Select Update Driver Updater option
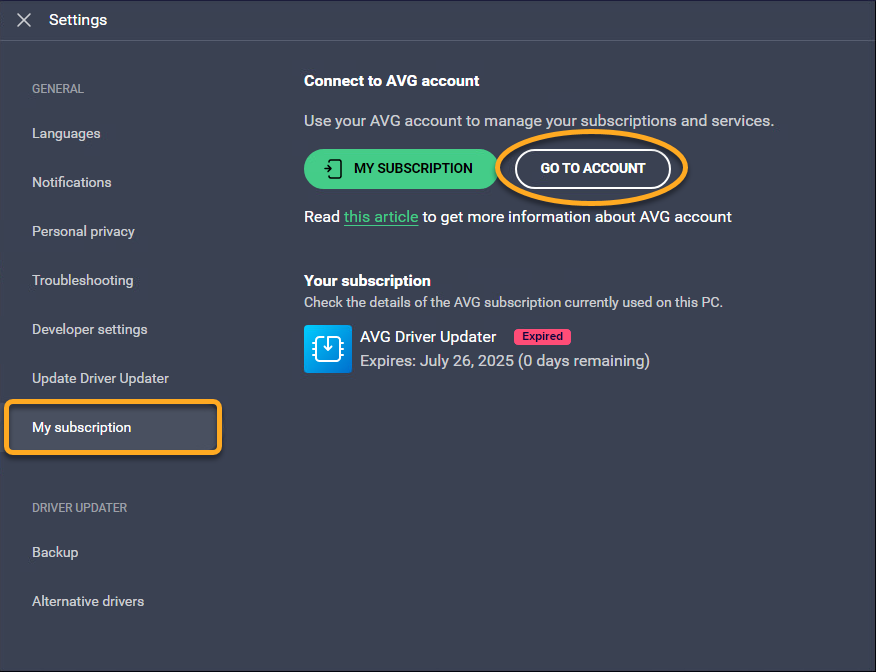The width and height of the screenshot is (876, 672). (x=100, y=379)
